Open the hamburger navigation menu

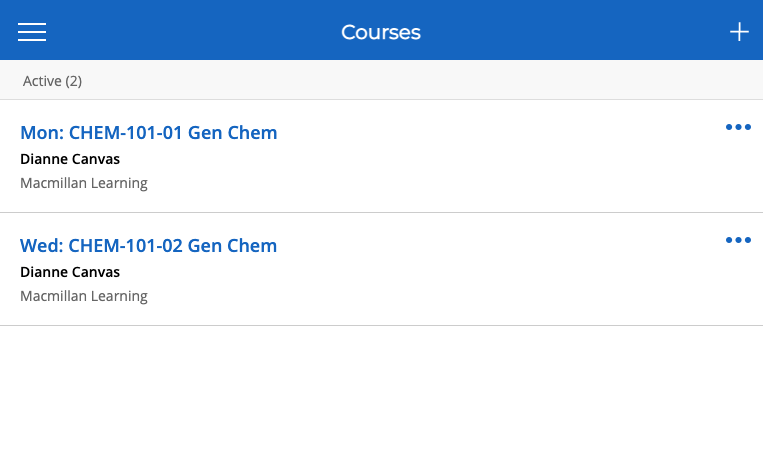(x=32, y=32)
